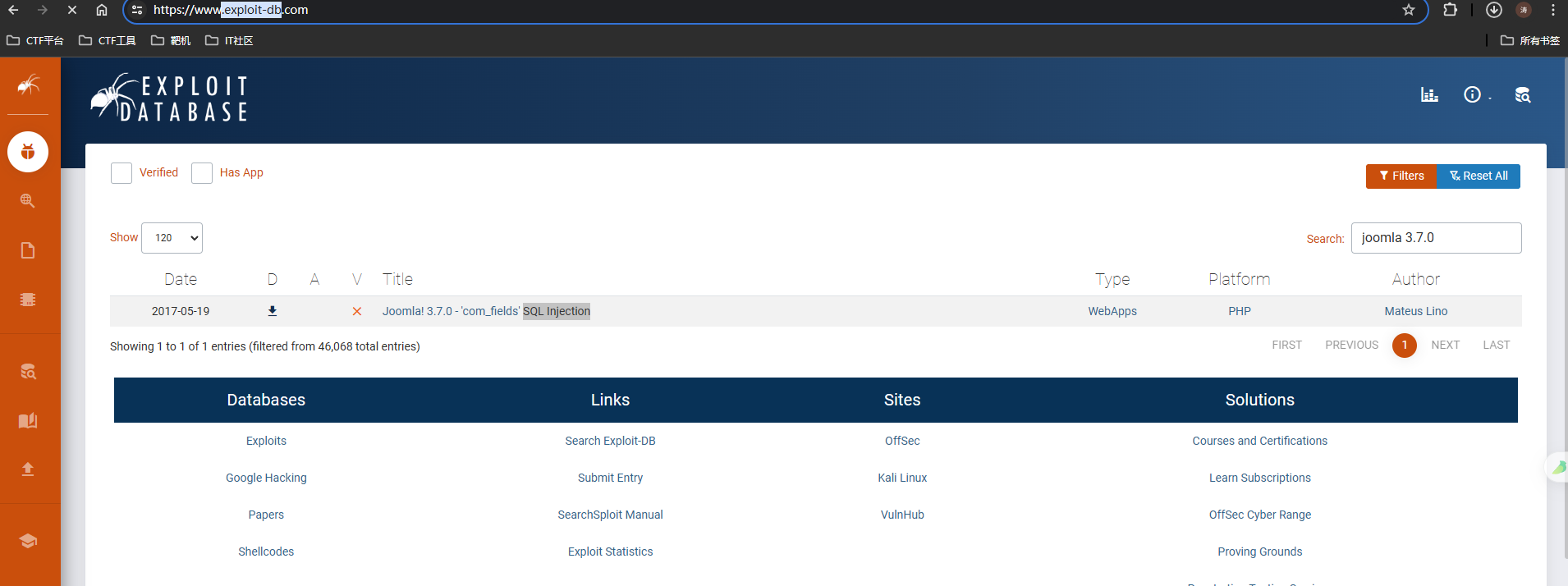The height and width of the screenshot is (586, 1568).
Task: Open Proving Grounds footer link
Action: [1259, 552]
